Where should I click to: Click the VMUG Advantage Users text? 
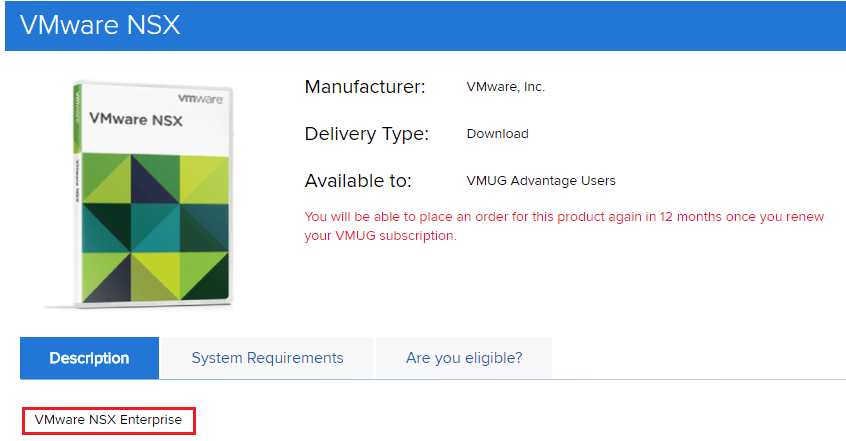(x=541, y=181)
